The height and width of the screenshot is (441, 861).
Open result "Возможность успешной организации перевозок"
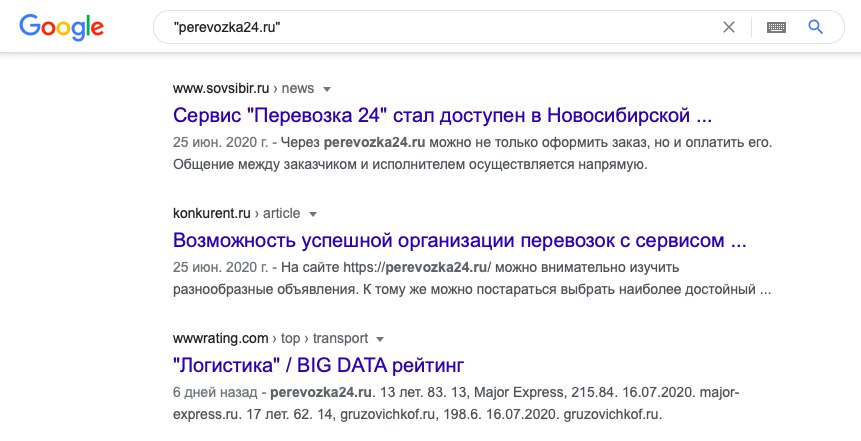pos(460,241)
